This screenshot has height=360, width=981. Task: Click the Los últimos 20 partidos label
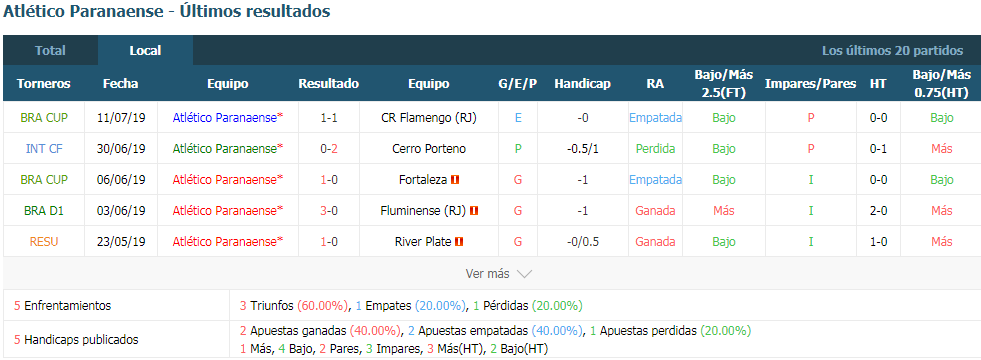point(893,51)
